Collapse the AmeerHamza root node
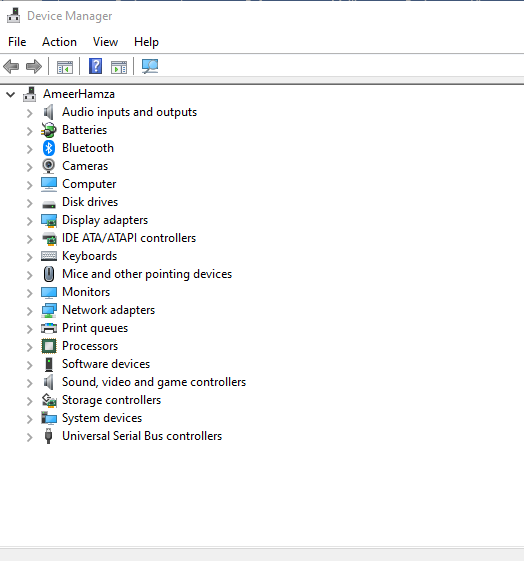Viewport: 524px width, 561px height. (x=11, y=94)
